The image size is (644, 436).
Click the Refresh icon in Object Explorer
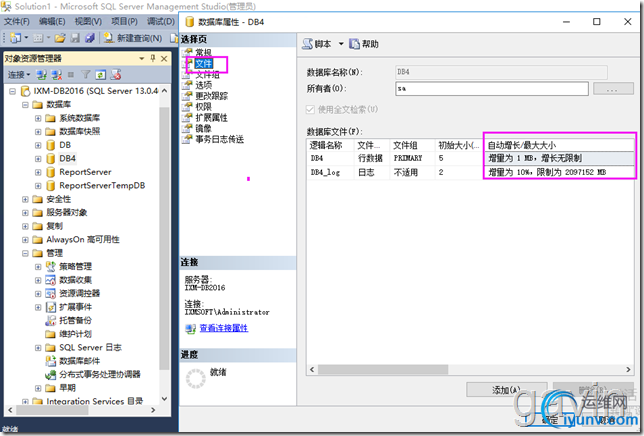coord(101,75)
